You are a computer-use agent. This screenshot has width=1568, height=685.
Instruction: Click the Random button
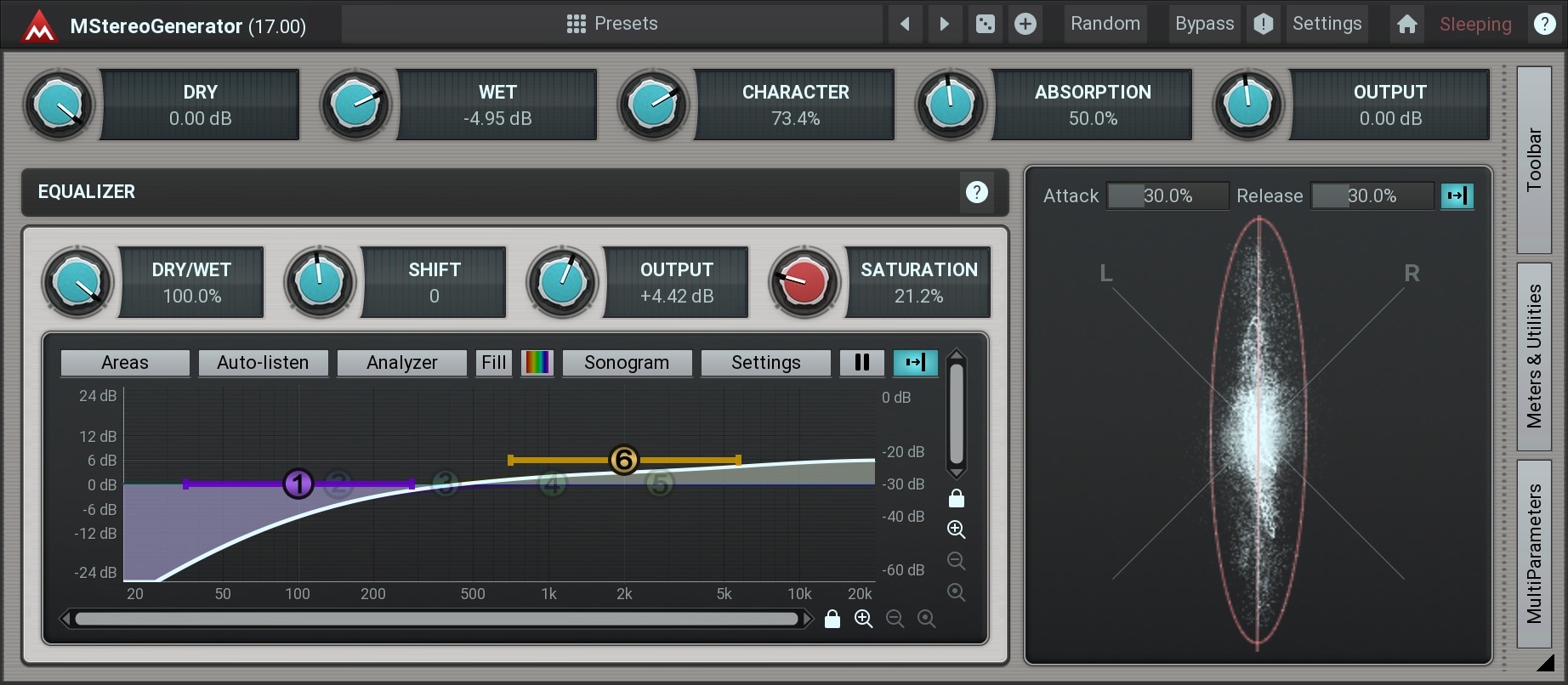[x=1105, y=24]
